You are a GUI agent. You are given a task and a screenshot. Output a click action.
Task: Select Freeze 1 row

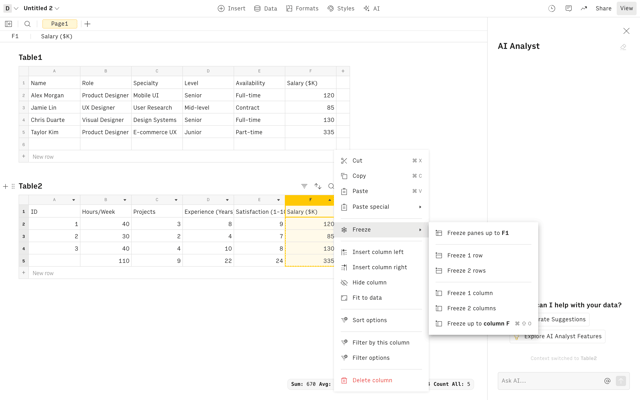[483, 256]
